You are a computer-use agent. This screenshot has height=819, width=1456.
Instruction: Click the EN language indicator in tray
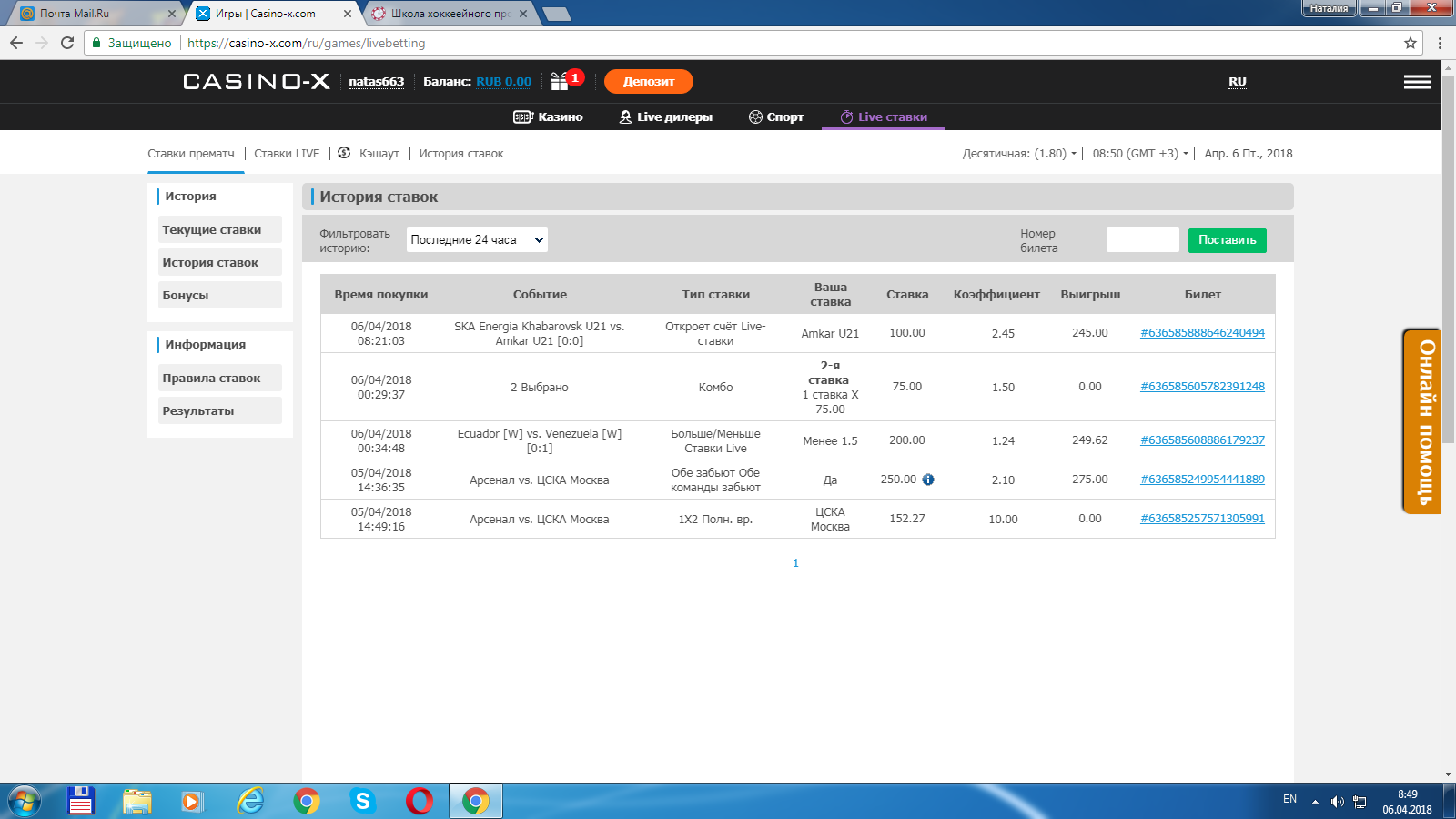tap(1289, 799)
